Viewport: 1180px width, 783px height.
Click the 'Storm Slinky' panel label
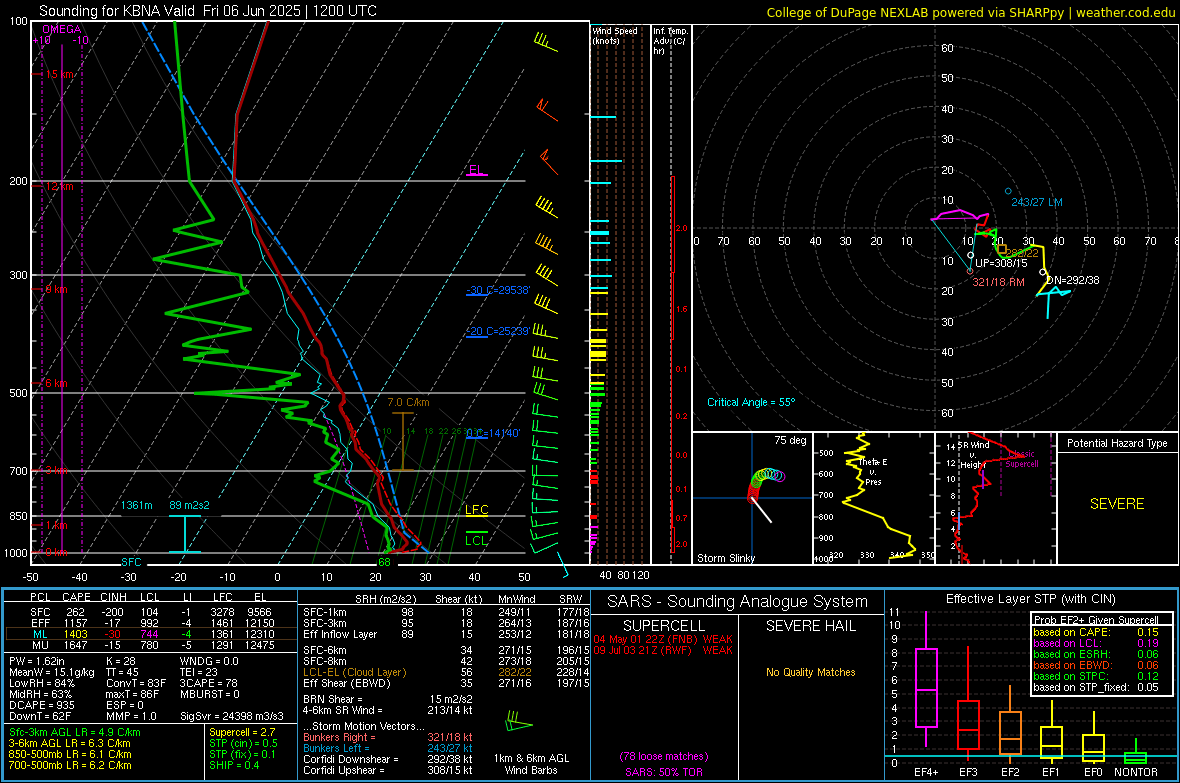[726, 558]
